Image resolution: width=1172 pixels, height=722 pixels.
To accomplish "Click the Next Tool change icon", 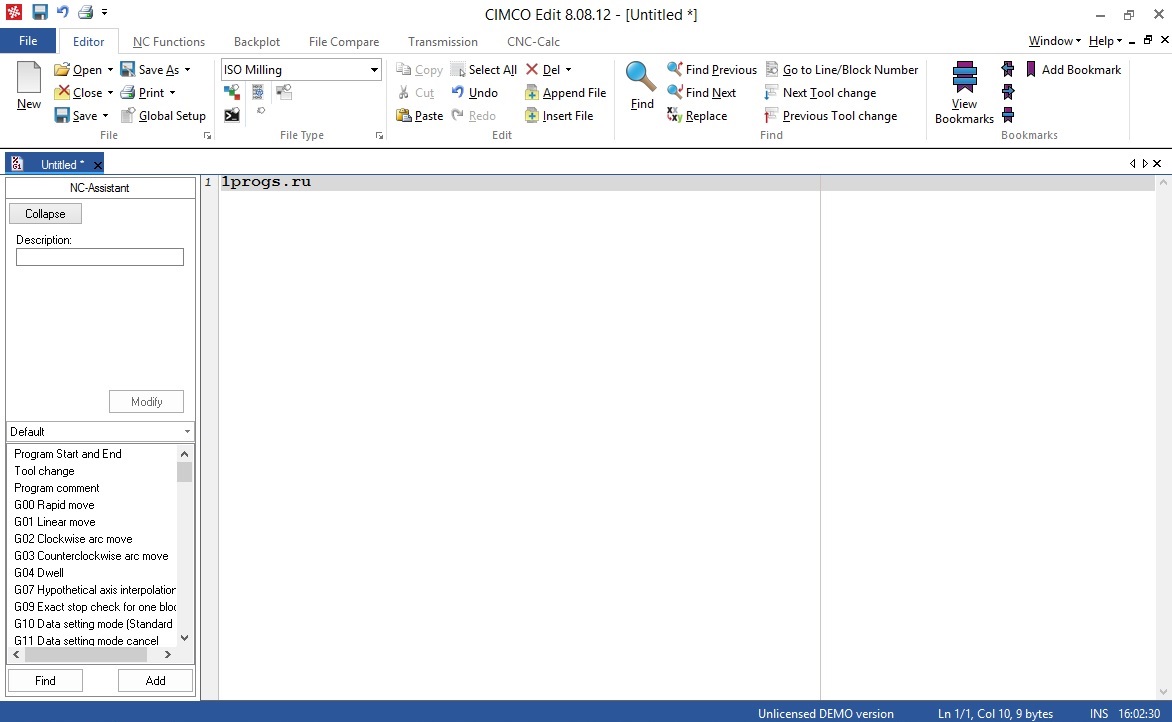I will [771, 93].
